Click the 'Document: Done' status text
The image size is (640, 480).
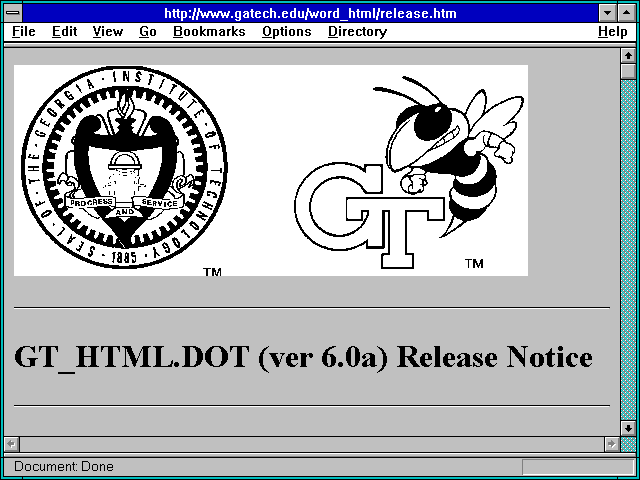tap(64, 466)
